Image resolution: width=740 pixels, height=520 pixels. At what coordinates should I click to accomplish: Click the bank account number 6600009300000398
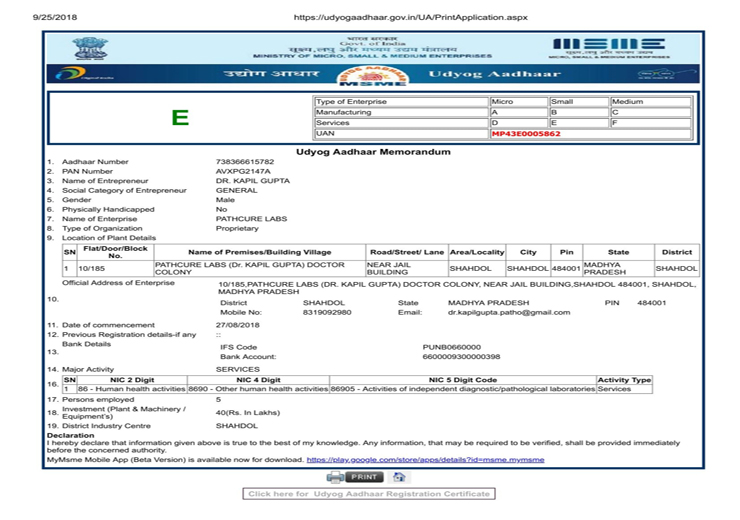click(461, 357)
